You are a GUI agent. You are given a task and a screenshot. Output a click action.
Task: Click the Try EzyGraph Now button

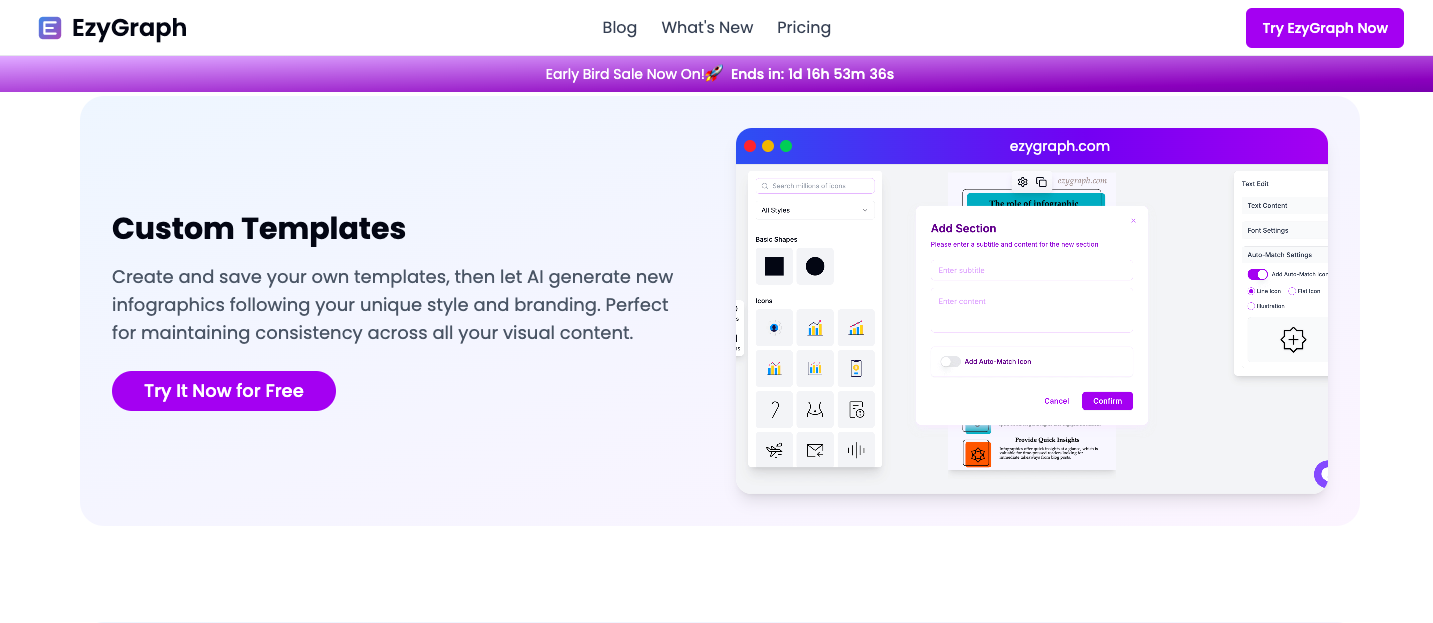[1325, 28]
